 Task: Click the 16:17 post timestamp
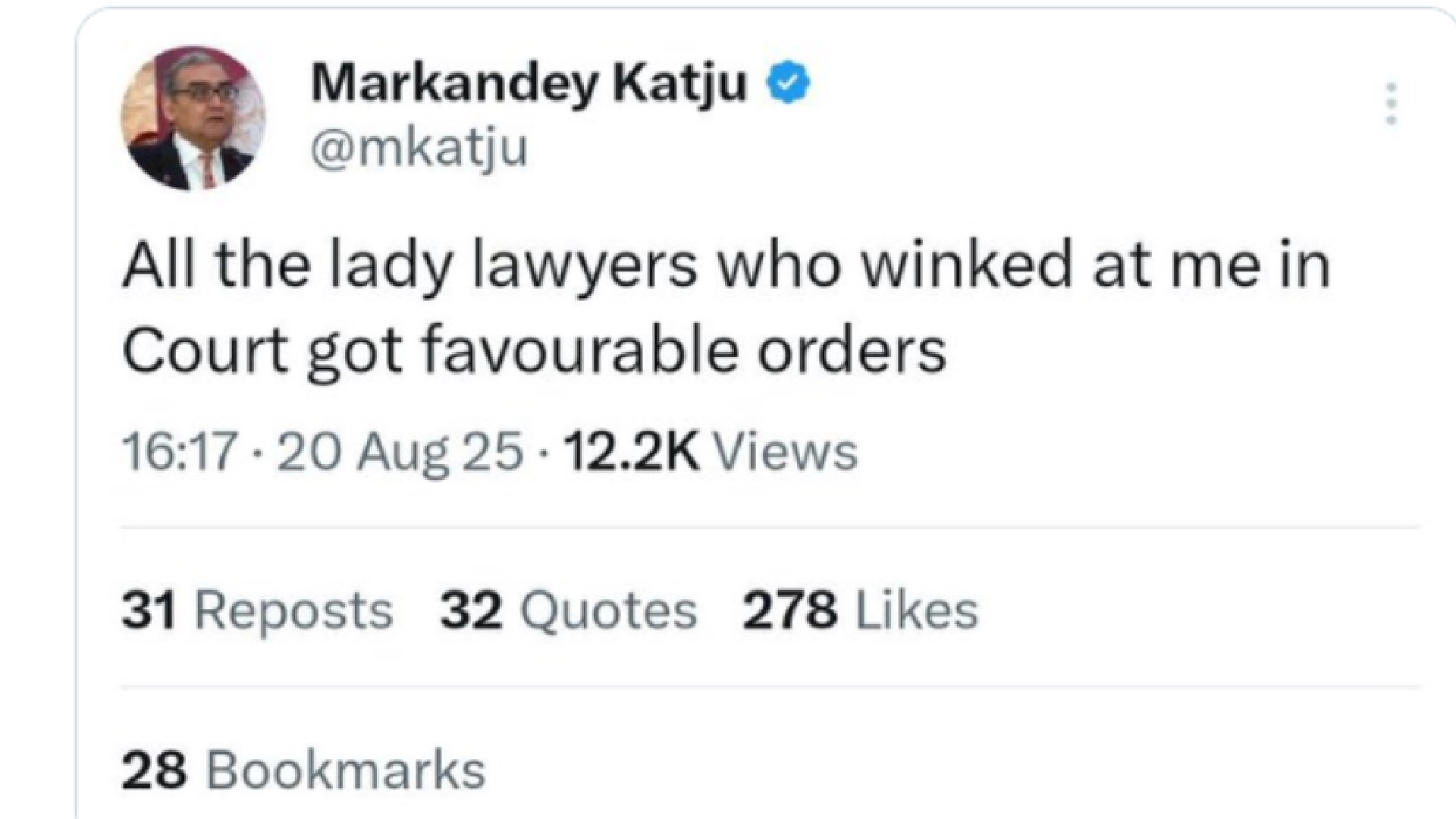(x=179, y=452)
